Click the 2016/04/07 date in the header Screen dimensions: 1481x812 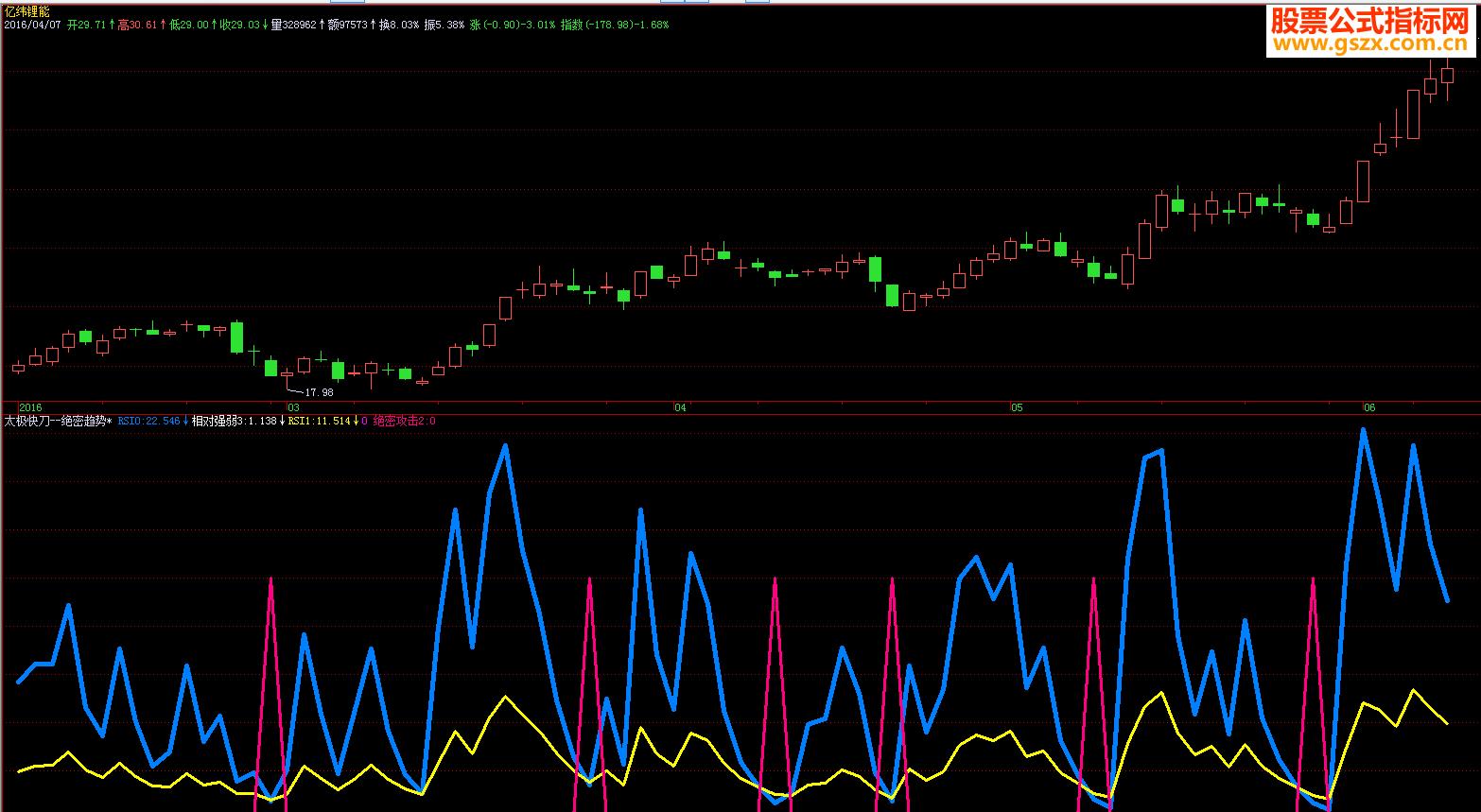33,26
